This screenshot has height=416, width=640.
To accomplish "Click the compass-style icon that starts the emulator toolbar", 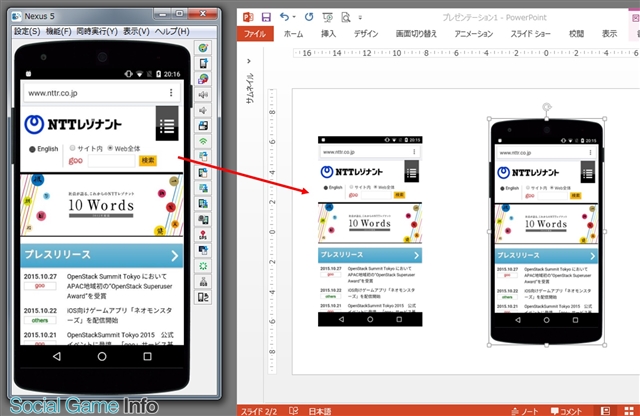I will (x=203, y=48).
